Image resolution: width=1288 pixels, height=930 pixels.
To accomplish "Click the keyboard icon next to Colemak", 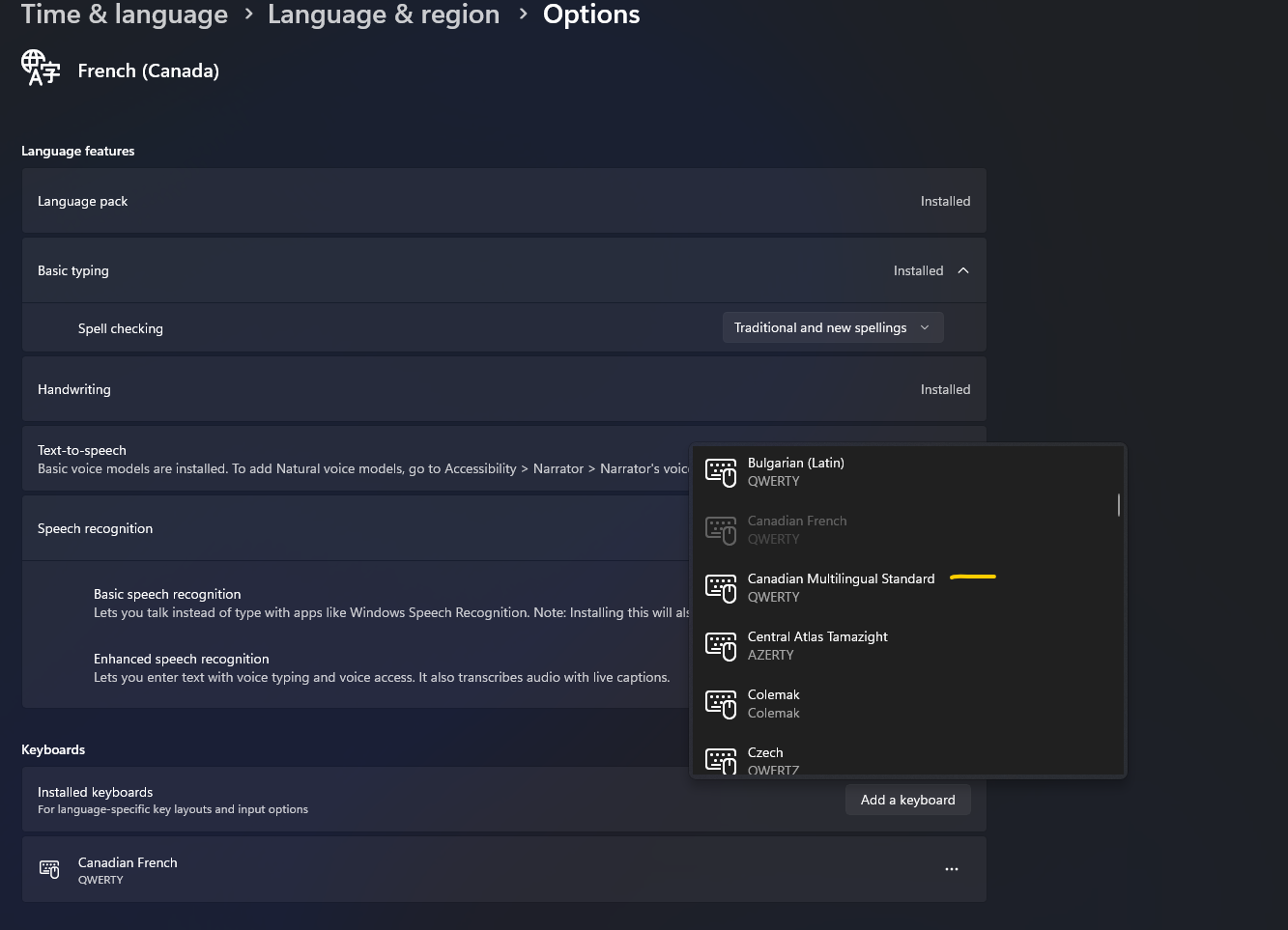I will (x=721, y=704).
